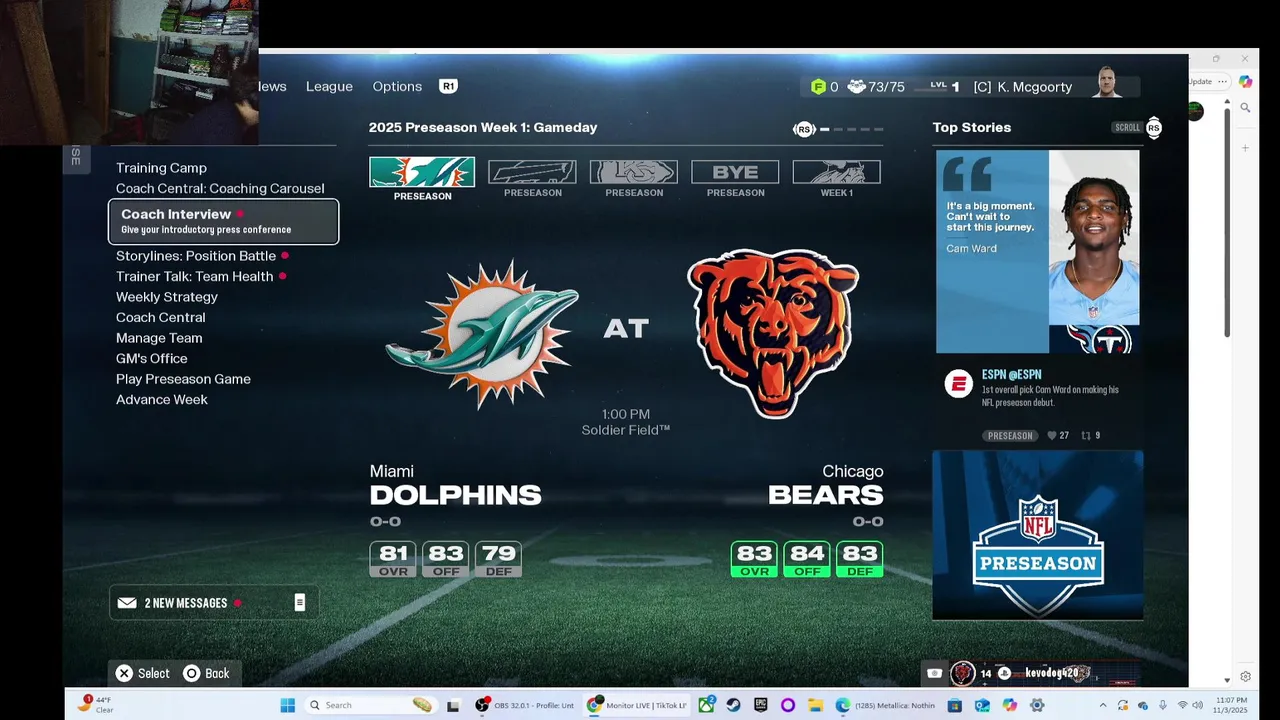The width and height of the screenshot is (1280, 720).
Task: Select the BYE preseason tile
Action: click(735, 172)
